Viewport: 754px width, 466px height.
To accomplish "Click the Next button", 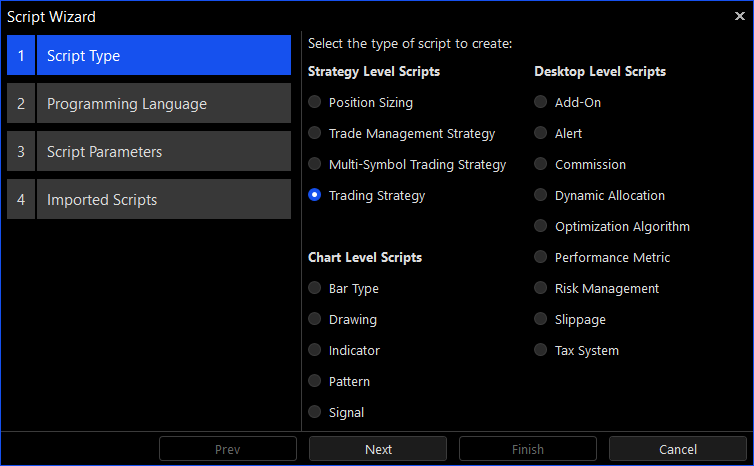I will (x=378, y=449).
